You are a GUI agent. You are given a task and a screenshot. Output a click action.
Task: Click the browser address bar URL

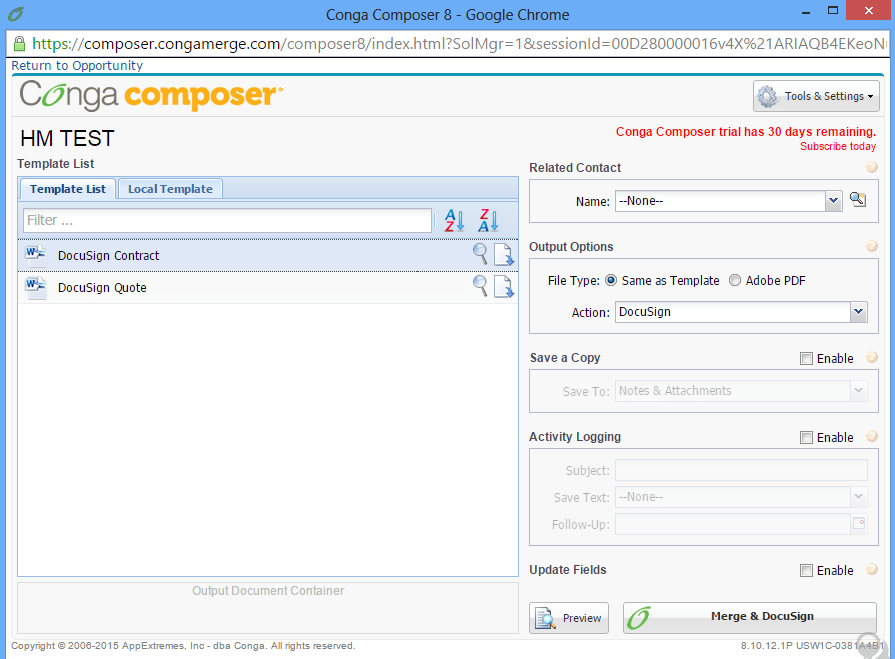[x=459, y=44]
